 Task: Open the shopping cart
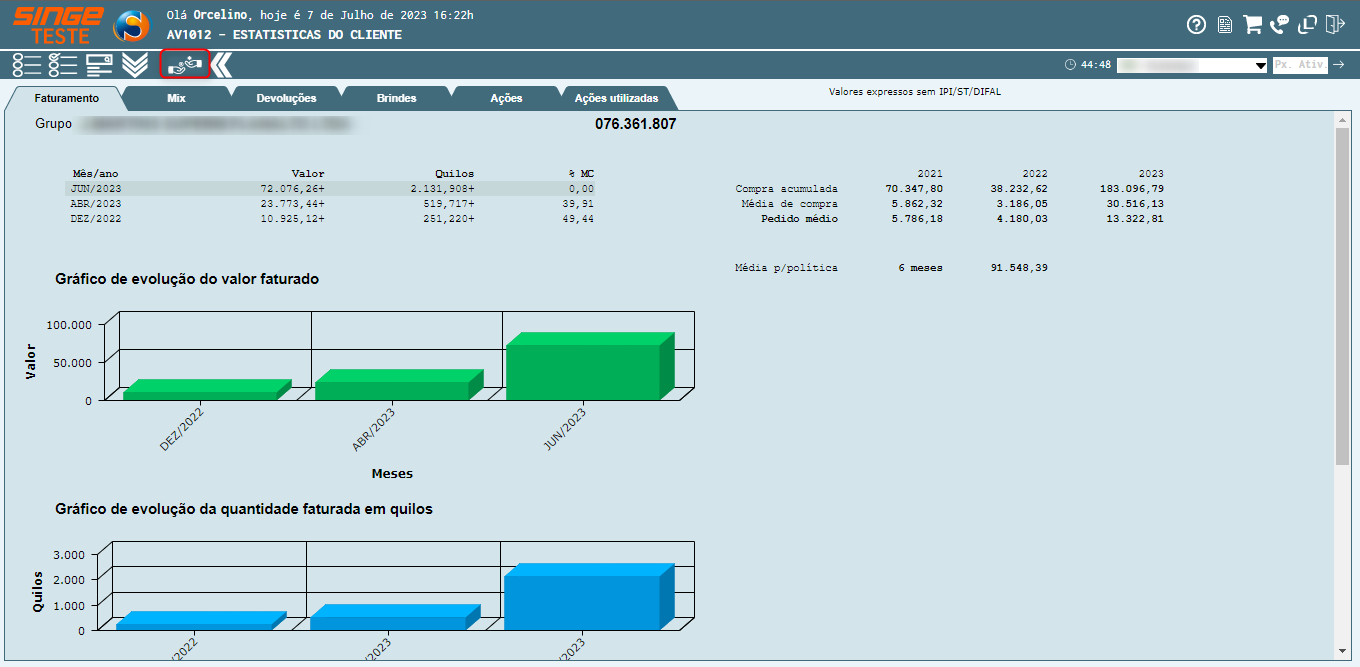(x=1252, y=25)
